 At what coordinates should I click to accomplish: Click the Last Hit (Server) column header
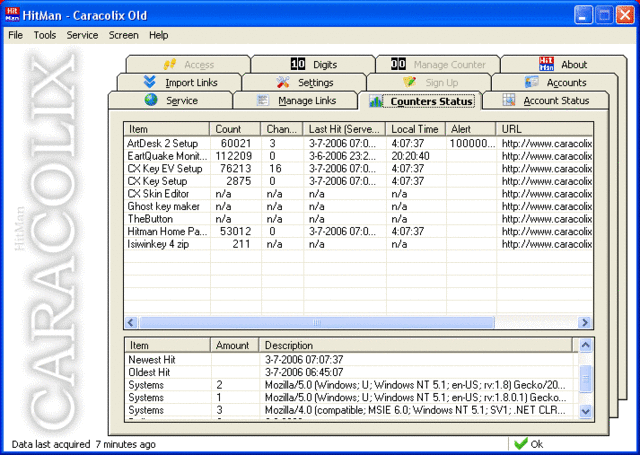pyautogui.click(x=344, y=129)
